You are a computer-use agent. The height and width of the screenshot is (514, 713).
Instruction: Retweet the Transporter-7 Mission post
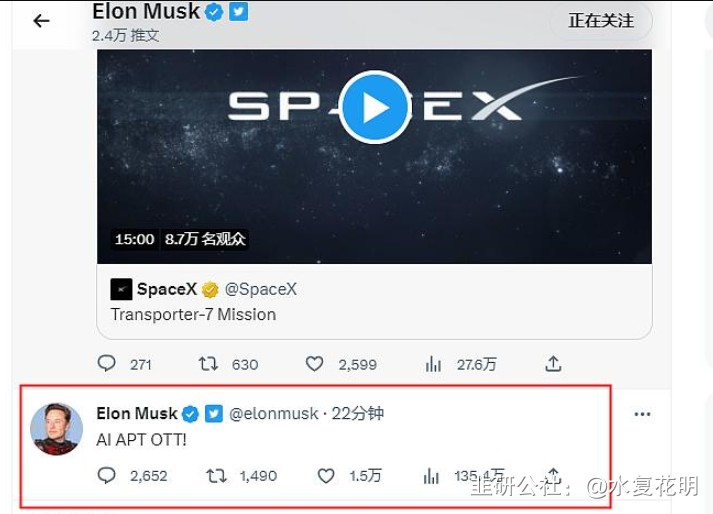208,364
